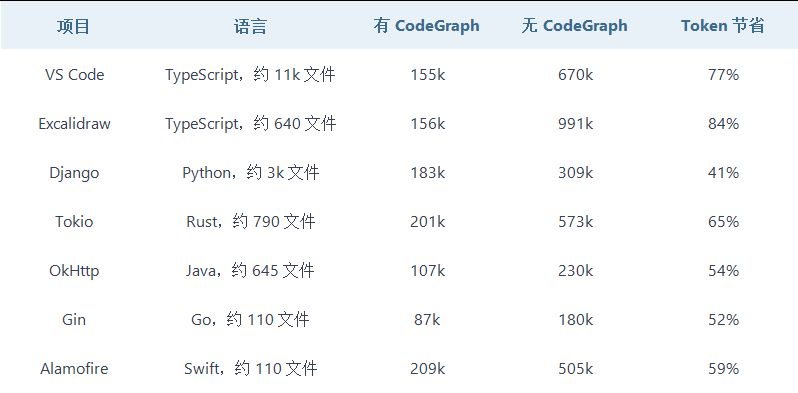
Task: Select the 65% token saving cell
Action: [x=723, y=221]
